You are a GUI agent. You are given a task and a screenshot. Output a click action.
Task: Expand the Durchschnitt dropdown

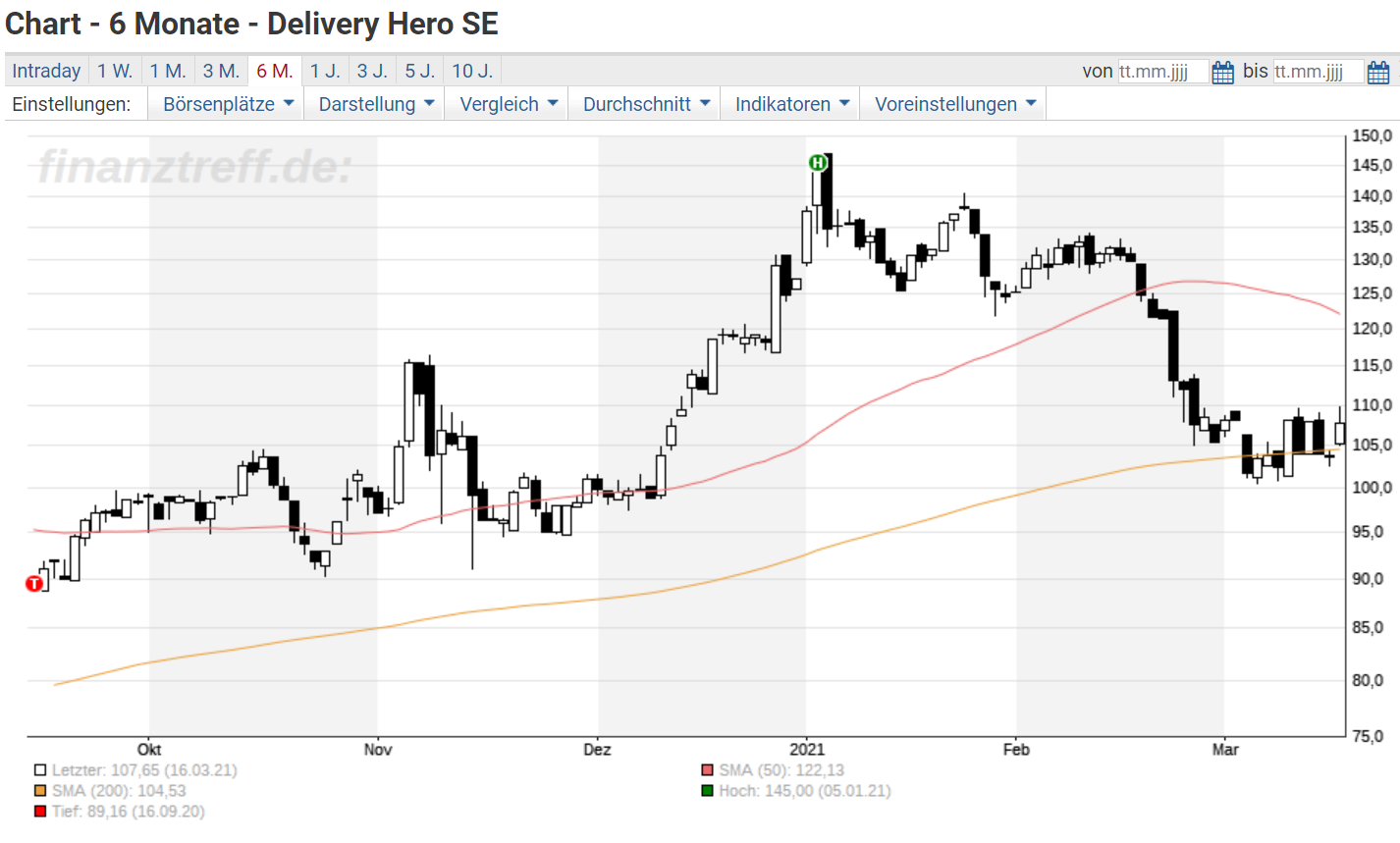[x=646, y=104]
